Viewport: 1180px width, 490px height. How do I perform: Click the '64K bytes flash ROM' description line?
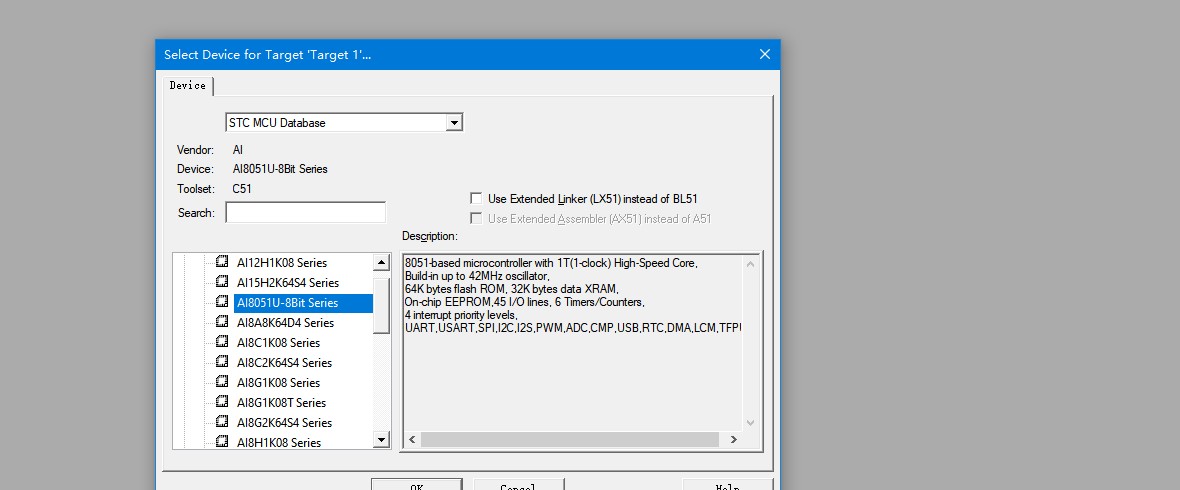pyautogui.click(x=510, y=289)
